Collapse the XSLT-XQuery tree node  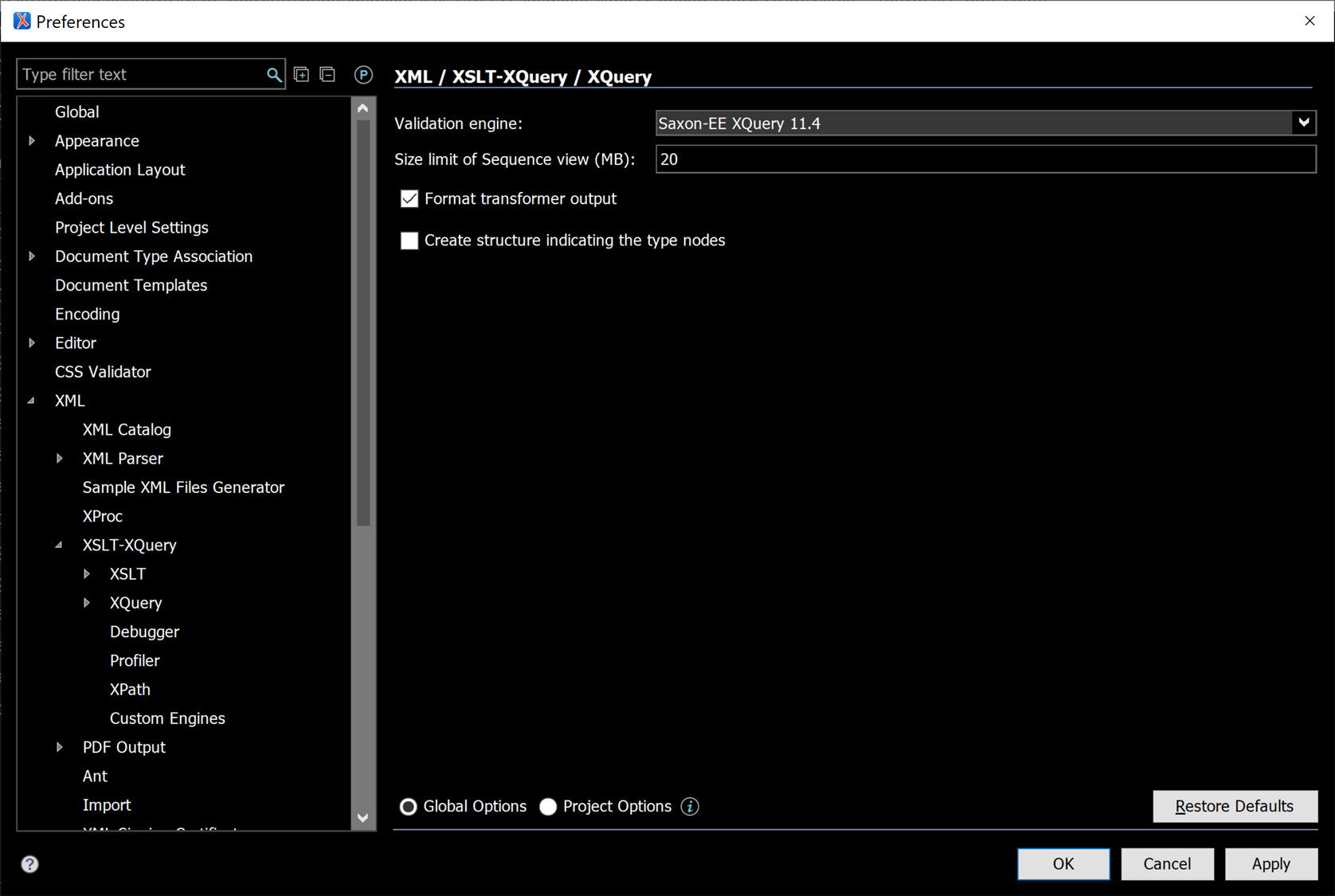tap(59, 546)
